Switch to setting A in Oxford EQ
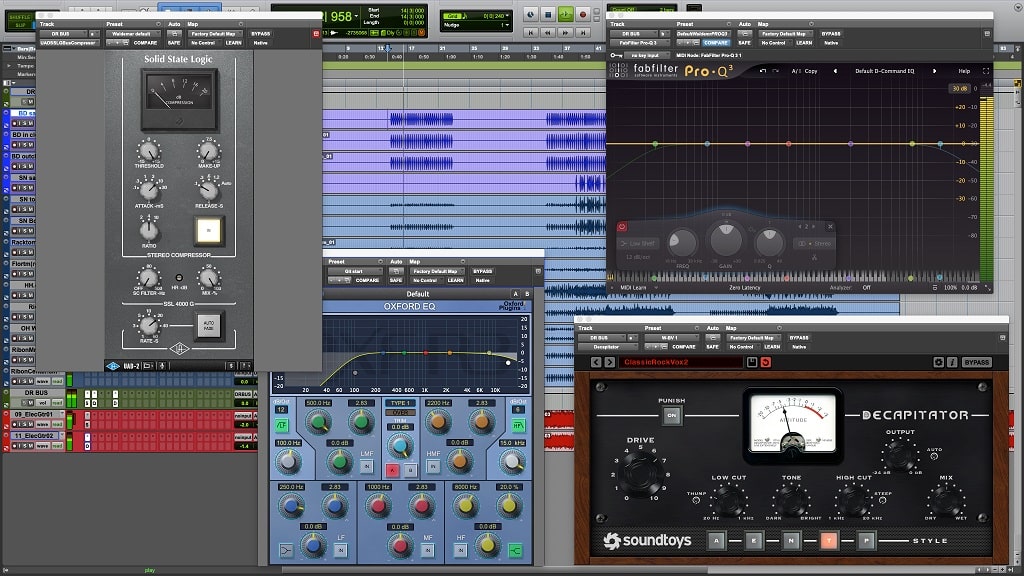 click(x=515, y=294)
